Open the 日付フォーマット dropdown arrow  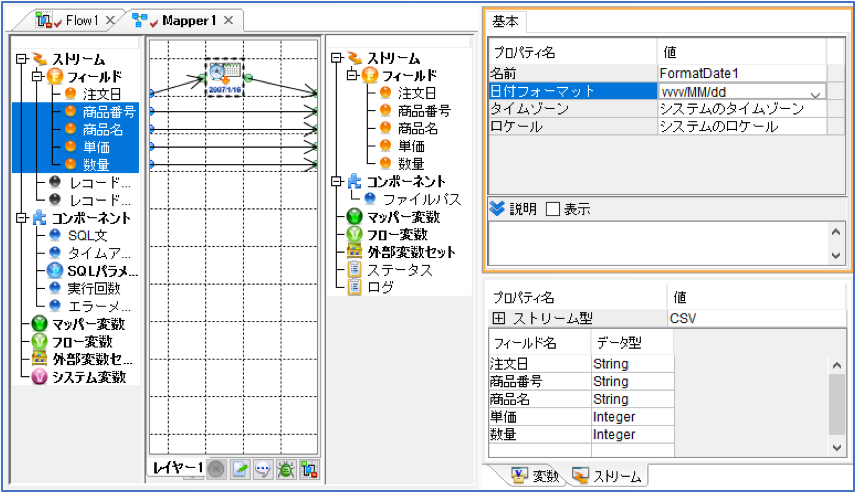(815, 93)
